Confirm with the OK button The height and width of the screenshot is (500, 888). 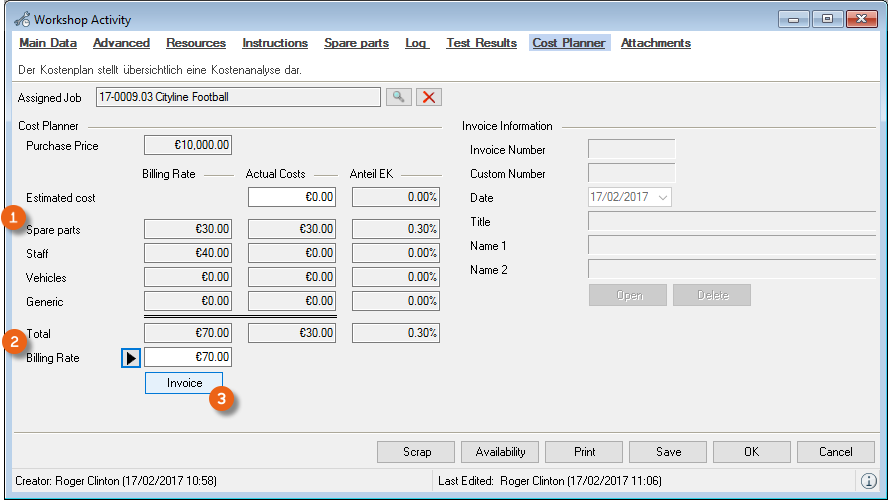point(751,452)
